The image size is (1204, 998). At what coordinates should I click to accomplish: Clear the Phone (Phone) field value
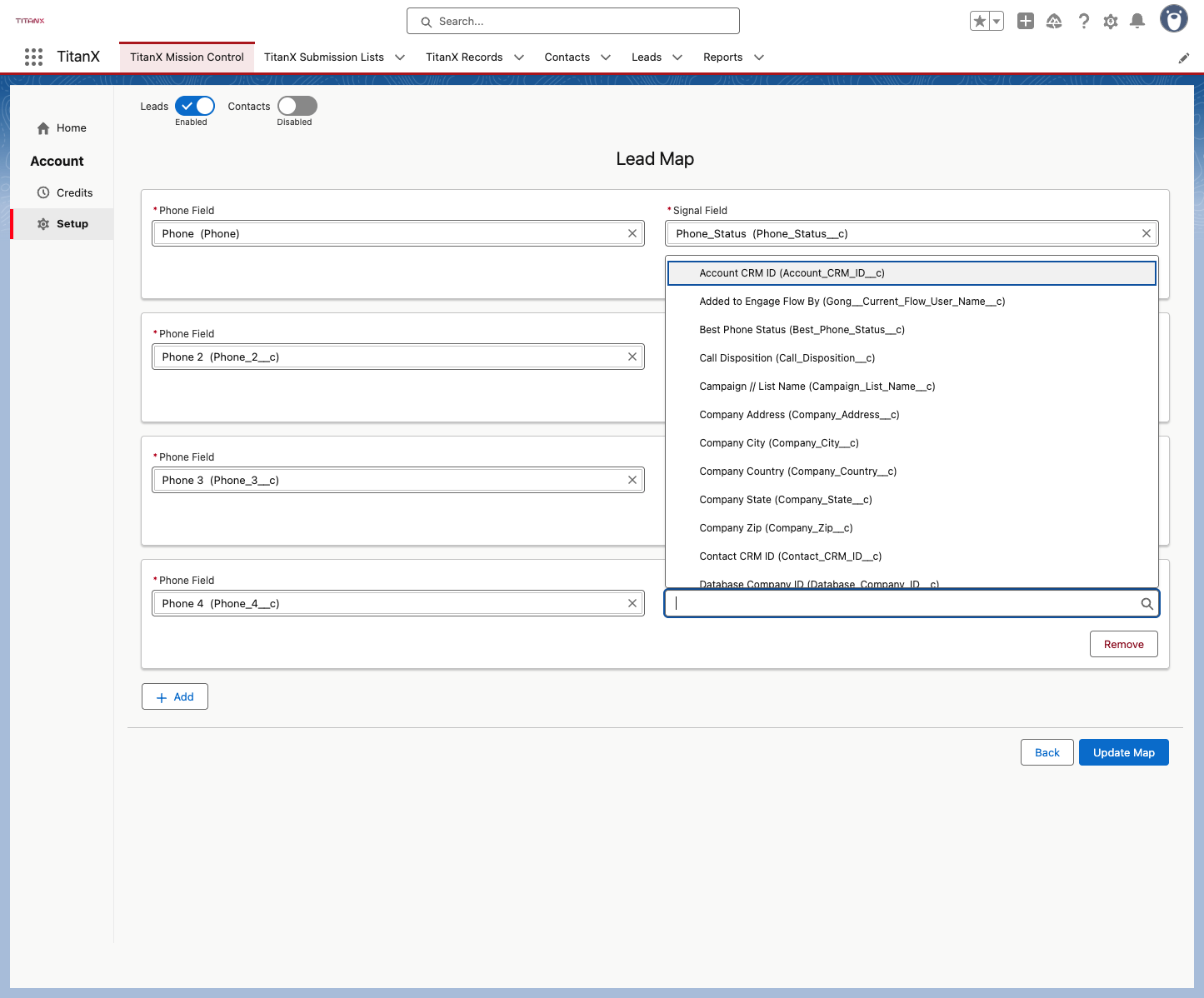coord(632,233)
